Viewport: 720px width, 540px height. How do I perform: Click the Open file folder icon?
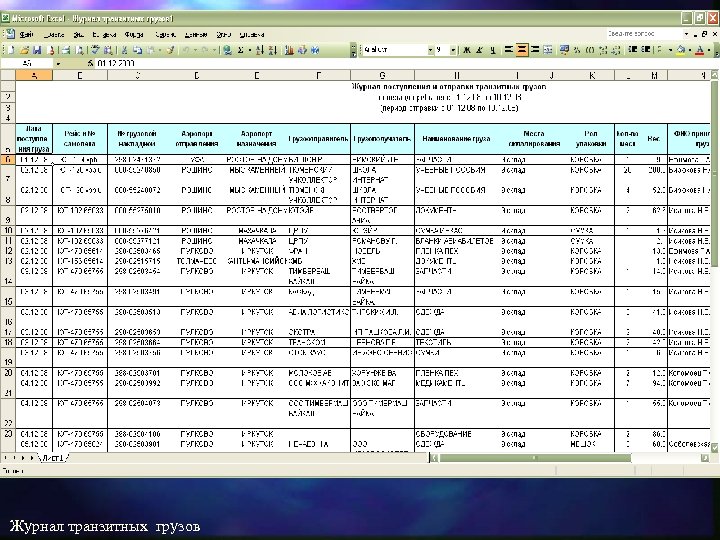(24, 50)
